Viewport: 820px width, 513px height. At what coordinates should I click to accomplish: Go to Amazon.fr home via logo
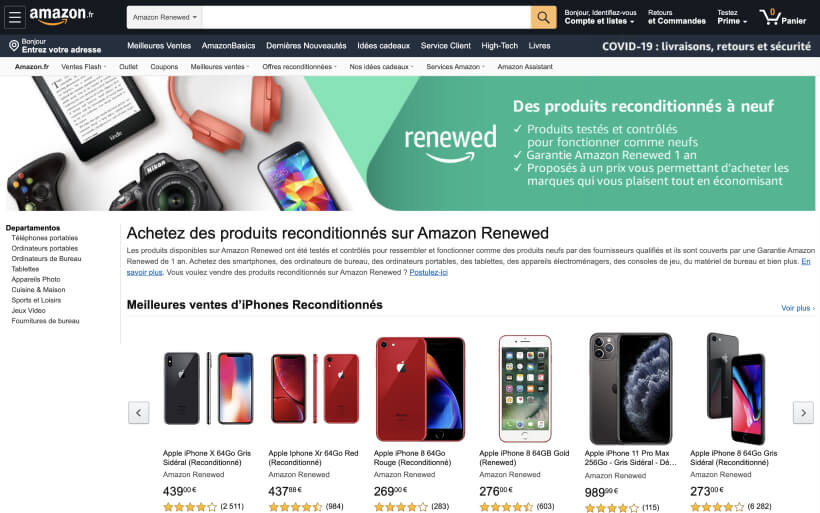(61, 16)
